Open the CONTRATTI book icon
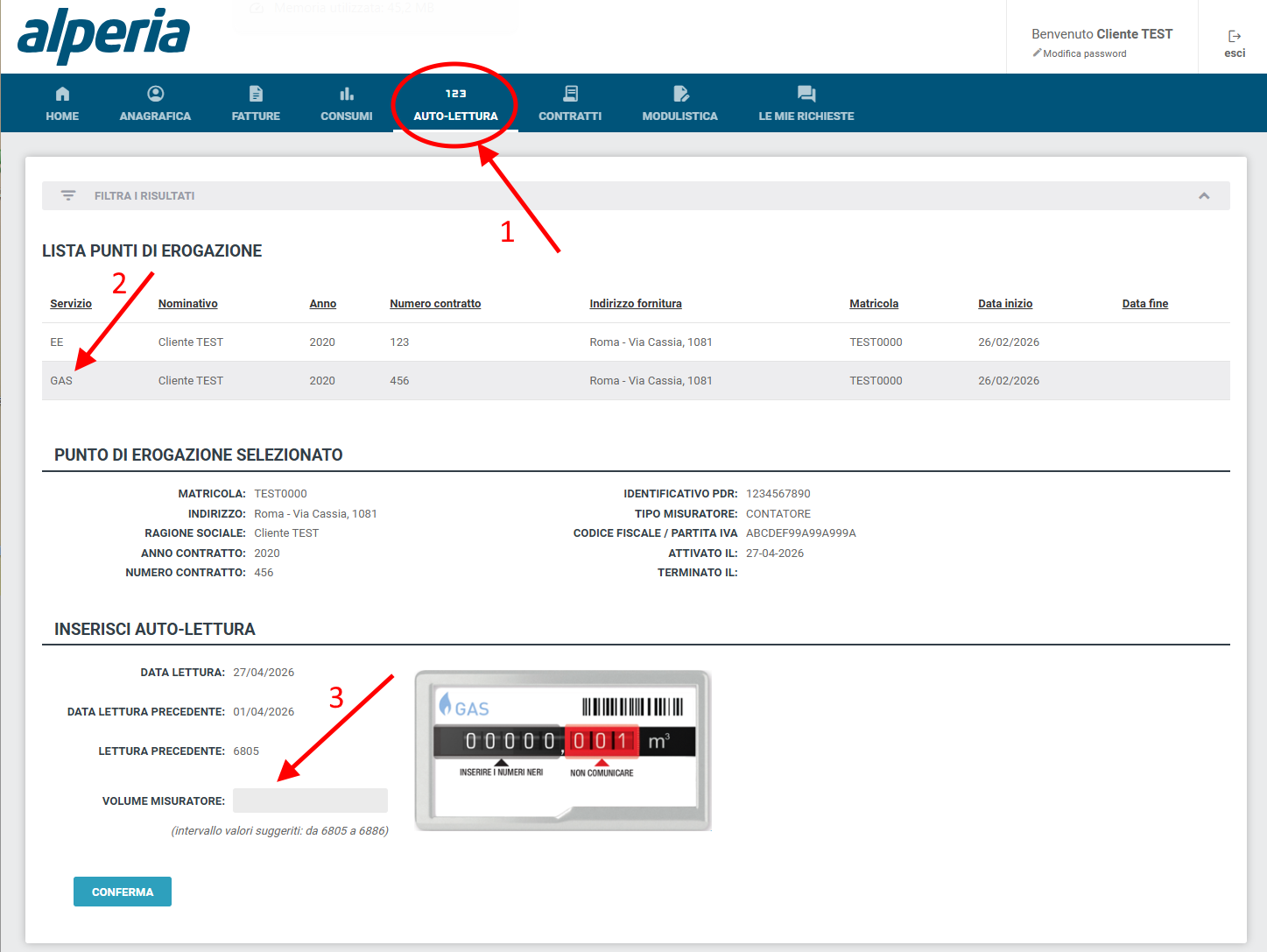Viewport: 1267px width, 952px height. click(571, 94)
